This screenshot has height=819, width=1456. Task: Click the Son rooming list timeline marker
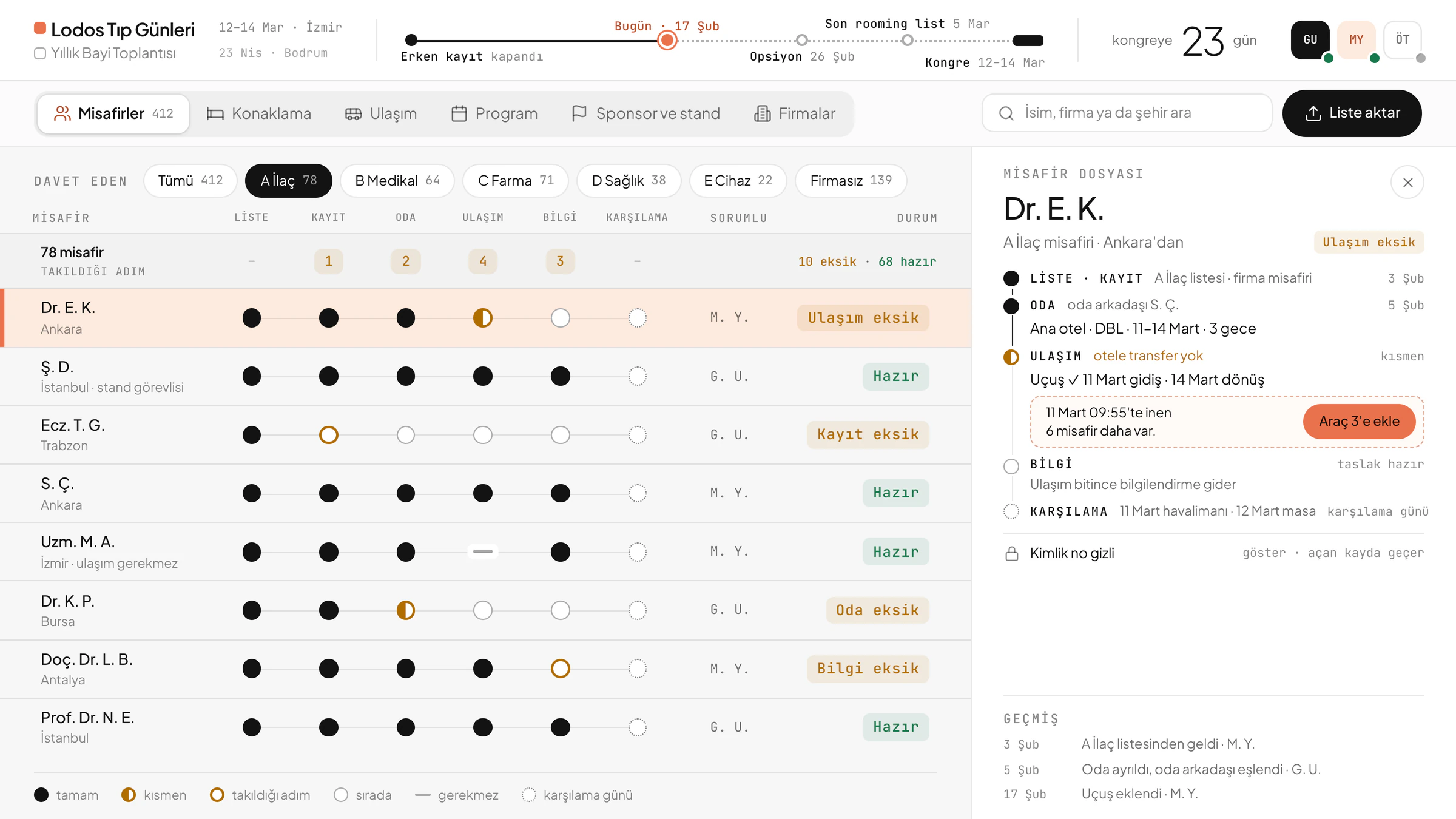pyautogui.click(x=906, y=41)
